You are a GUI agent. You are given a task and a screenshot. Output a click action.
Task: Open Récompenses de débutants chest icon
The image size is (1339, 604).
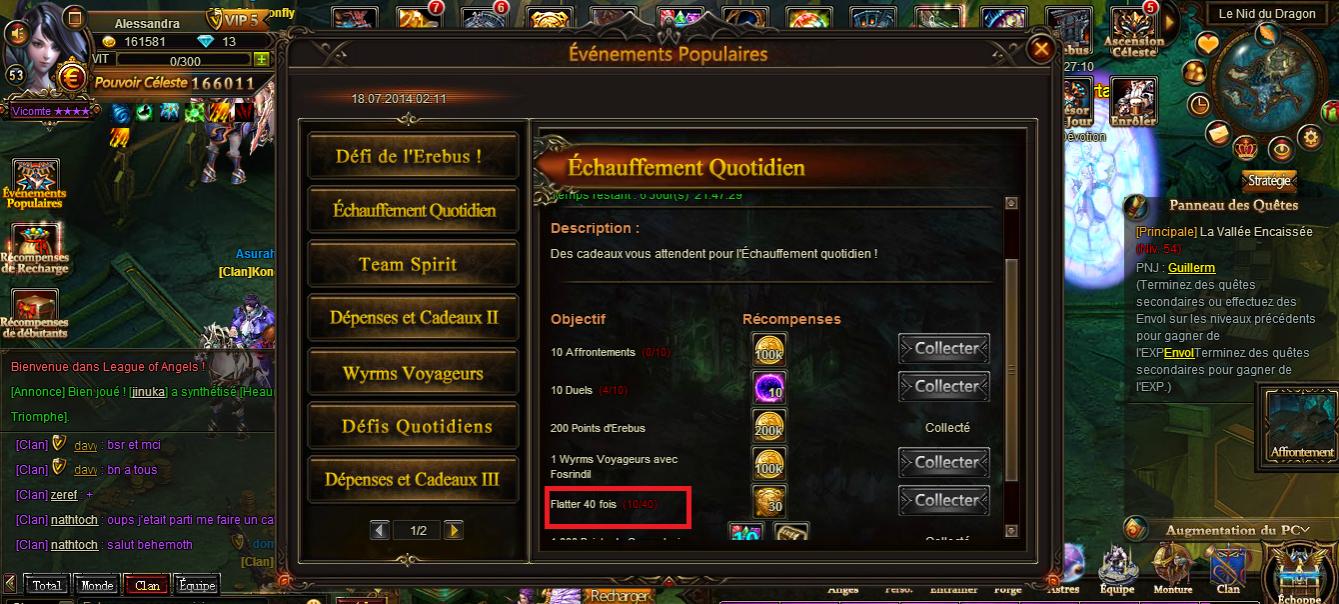35,314
